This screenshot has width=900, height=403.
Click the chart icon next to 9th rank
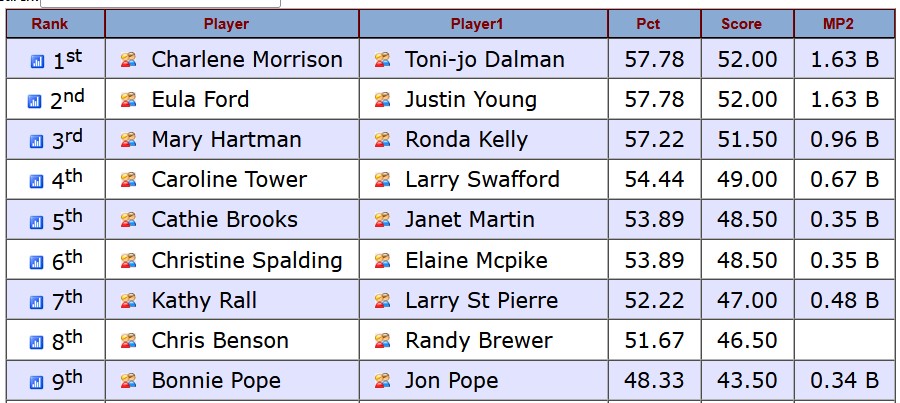(x=37, y=382)
